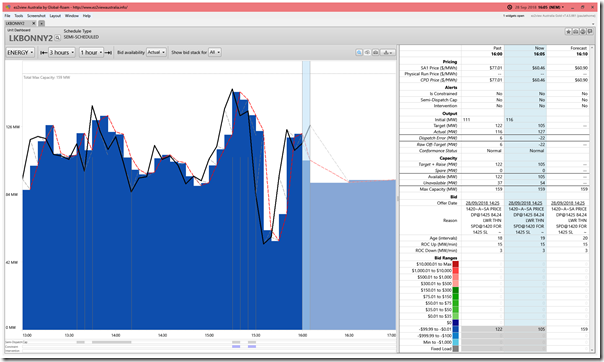The height and width of the screenshot is (362, 604).
Task: Click the ROC Up (MW/min) row label
Action: point(439,244)
